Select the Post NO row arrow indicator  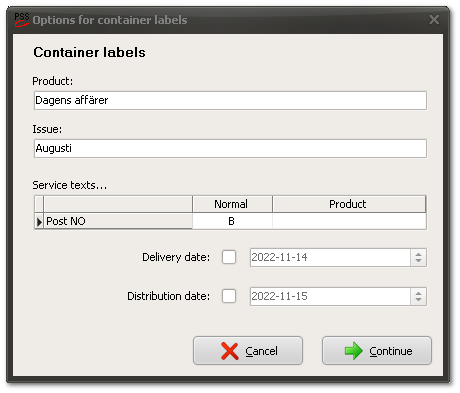tap(39, 221)
